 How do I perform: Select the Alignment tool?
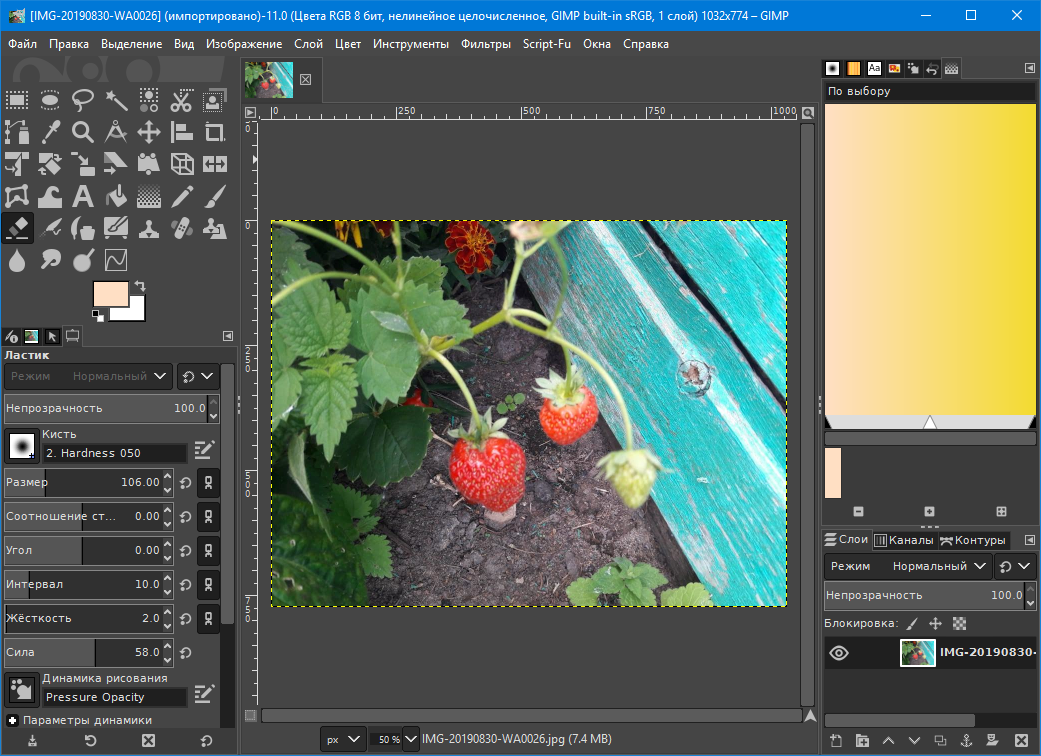click(x=181, y=132)
